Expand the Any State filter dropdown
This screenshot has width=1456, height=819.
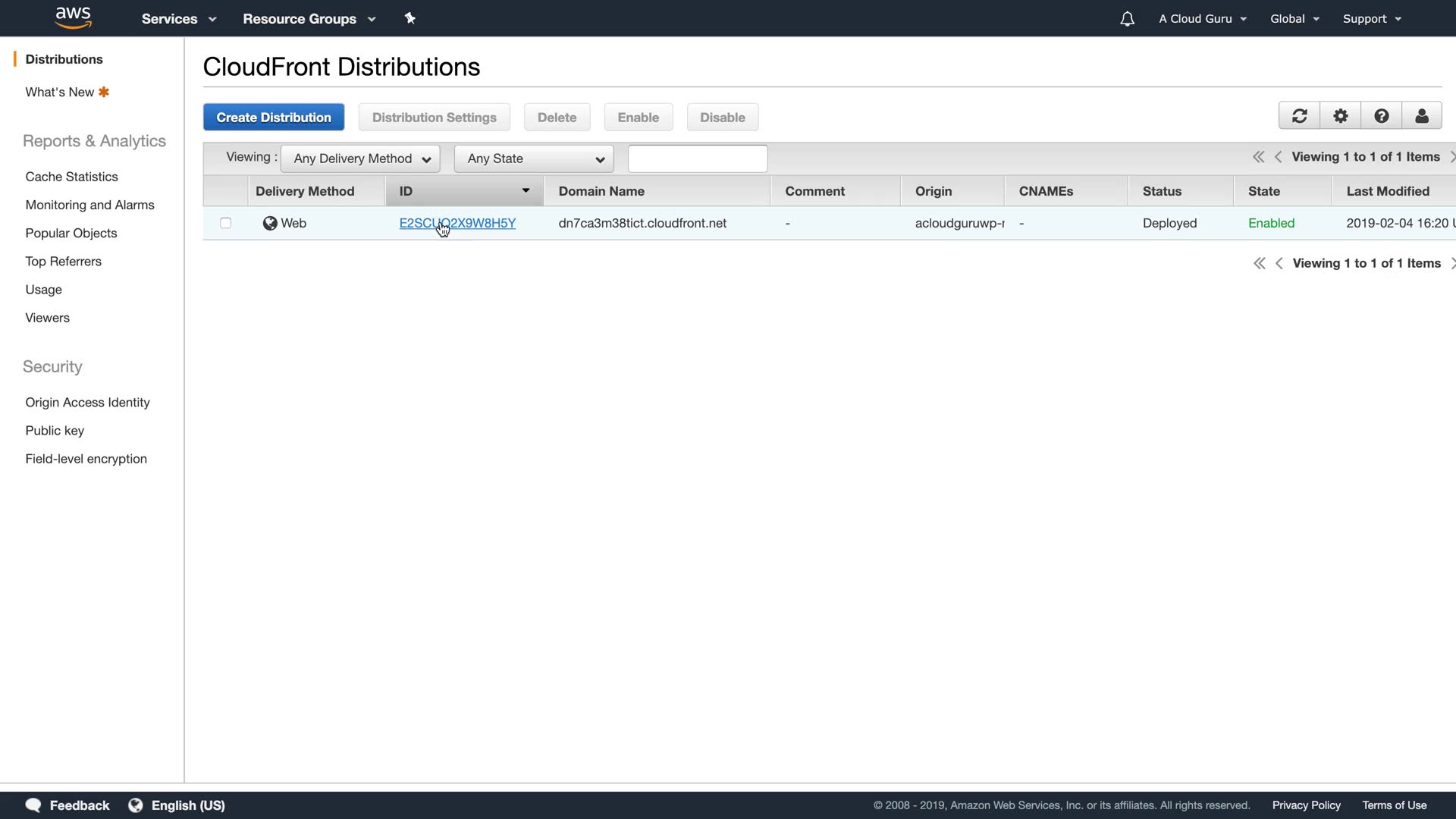(534, 158)
